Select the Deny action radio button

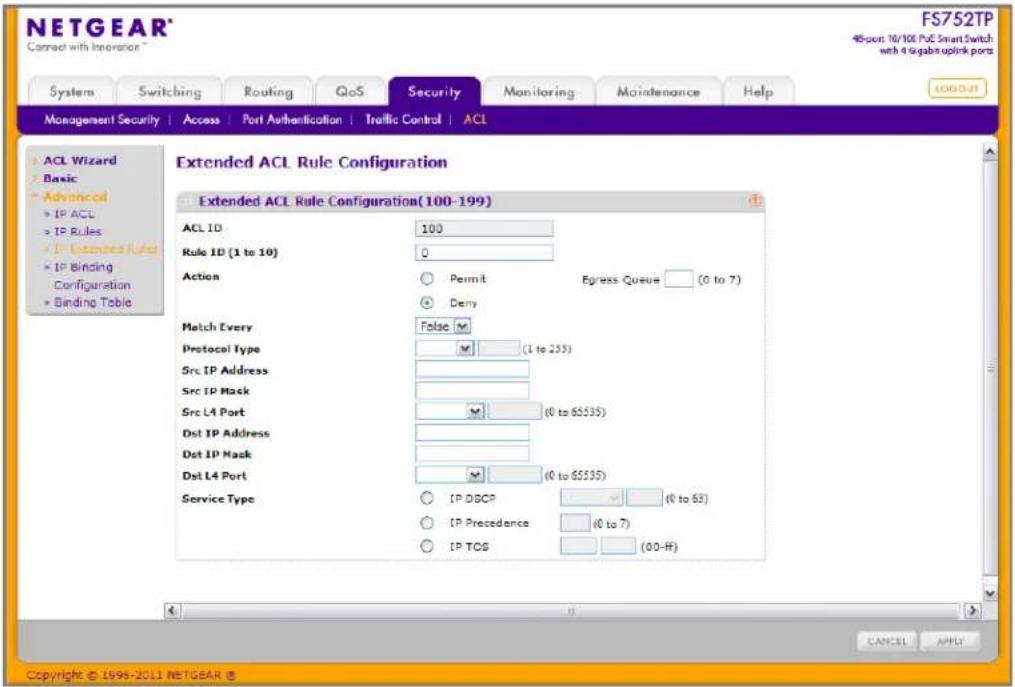point(427,302)
